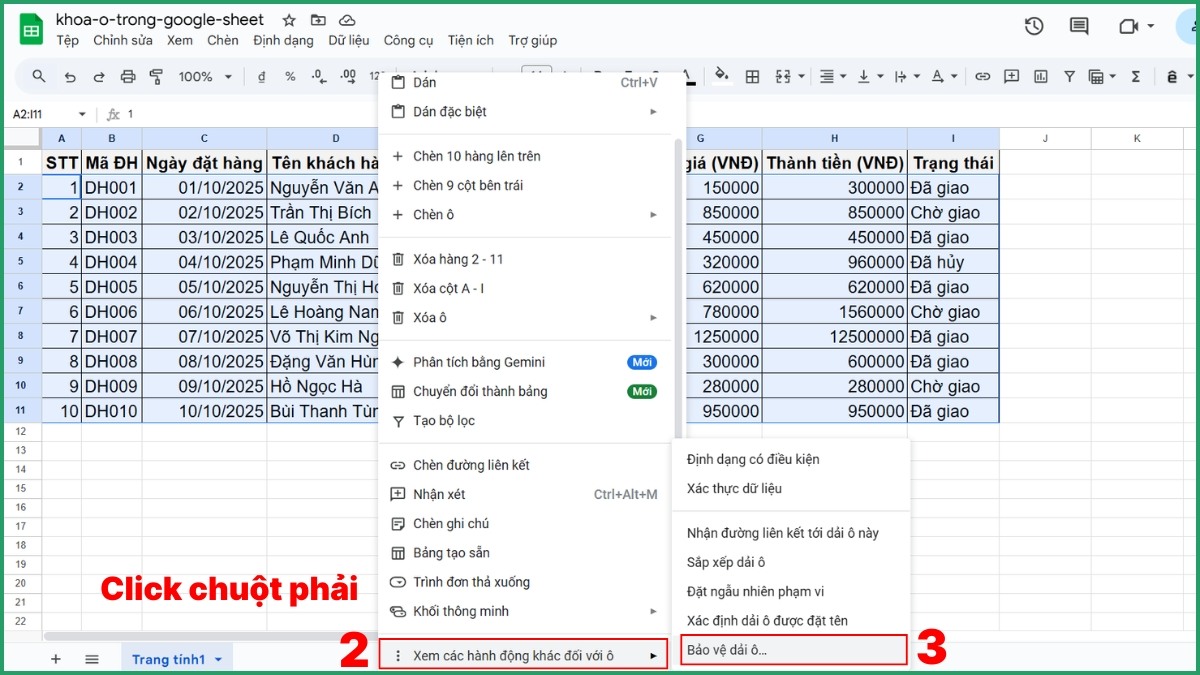Image resolution: width=1200 pixels, height=675 pixels.
Task: Click the insert link toolbar icon
Action: [x=983, y=77]
